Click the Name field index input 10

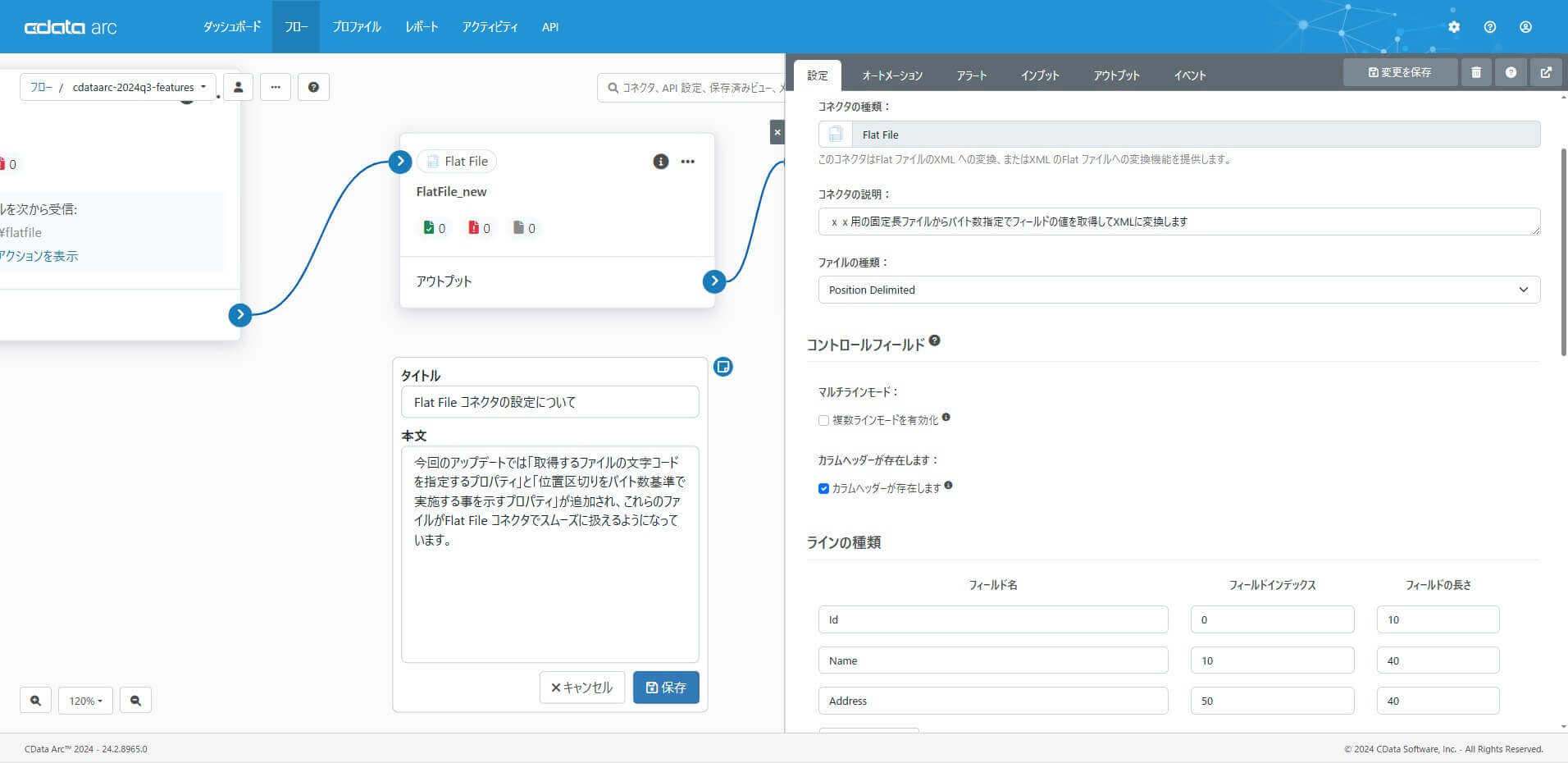pyautogui.click(x=1272, y=660)
